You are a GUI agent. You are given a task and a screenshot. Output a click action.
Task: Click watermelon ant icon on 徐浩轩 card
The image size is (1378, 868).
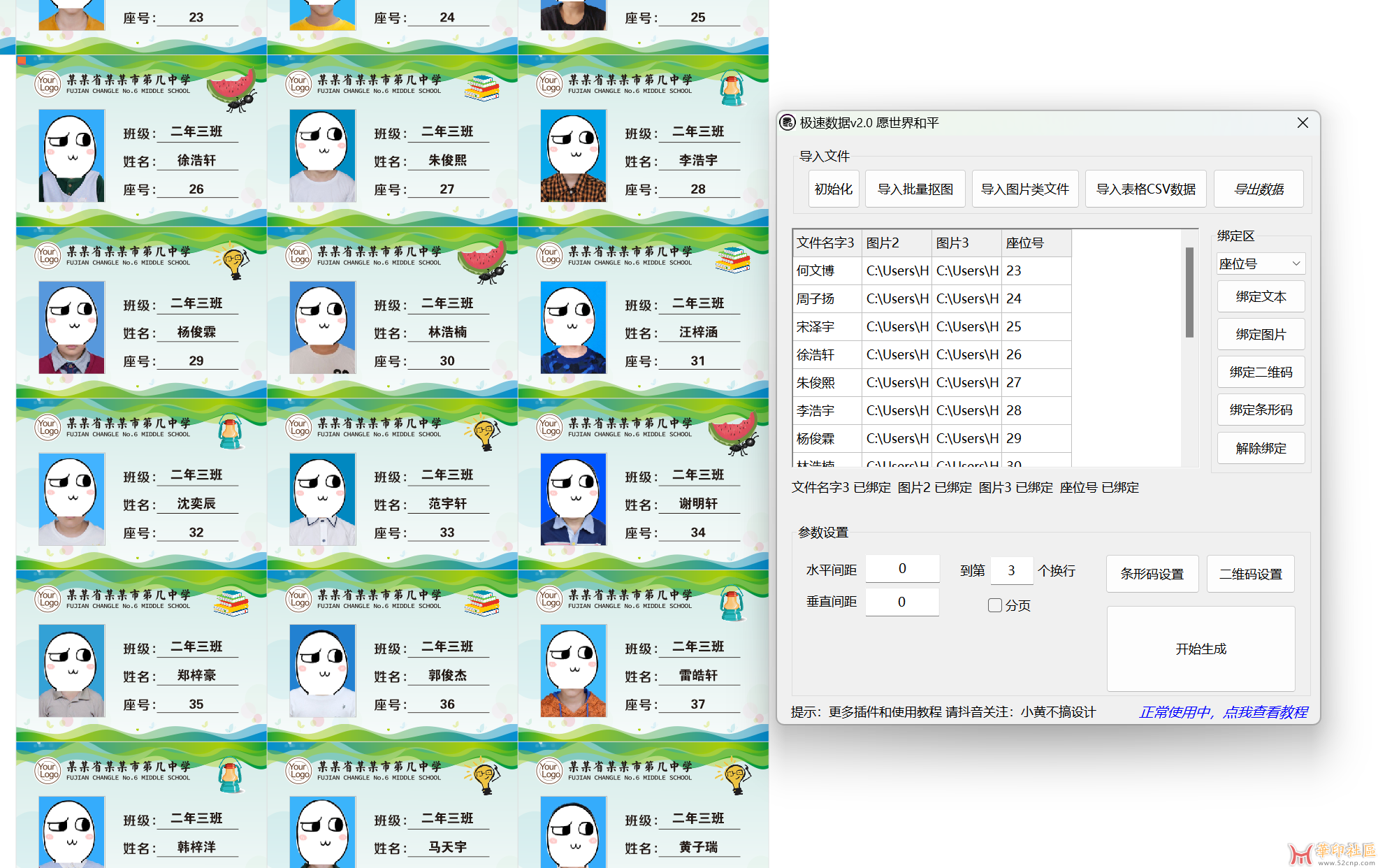pos(232,92)
